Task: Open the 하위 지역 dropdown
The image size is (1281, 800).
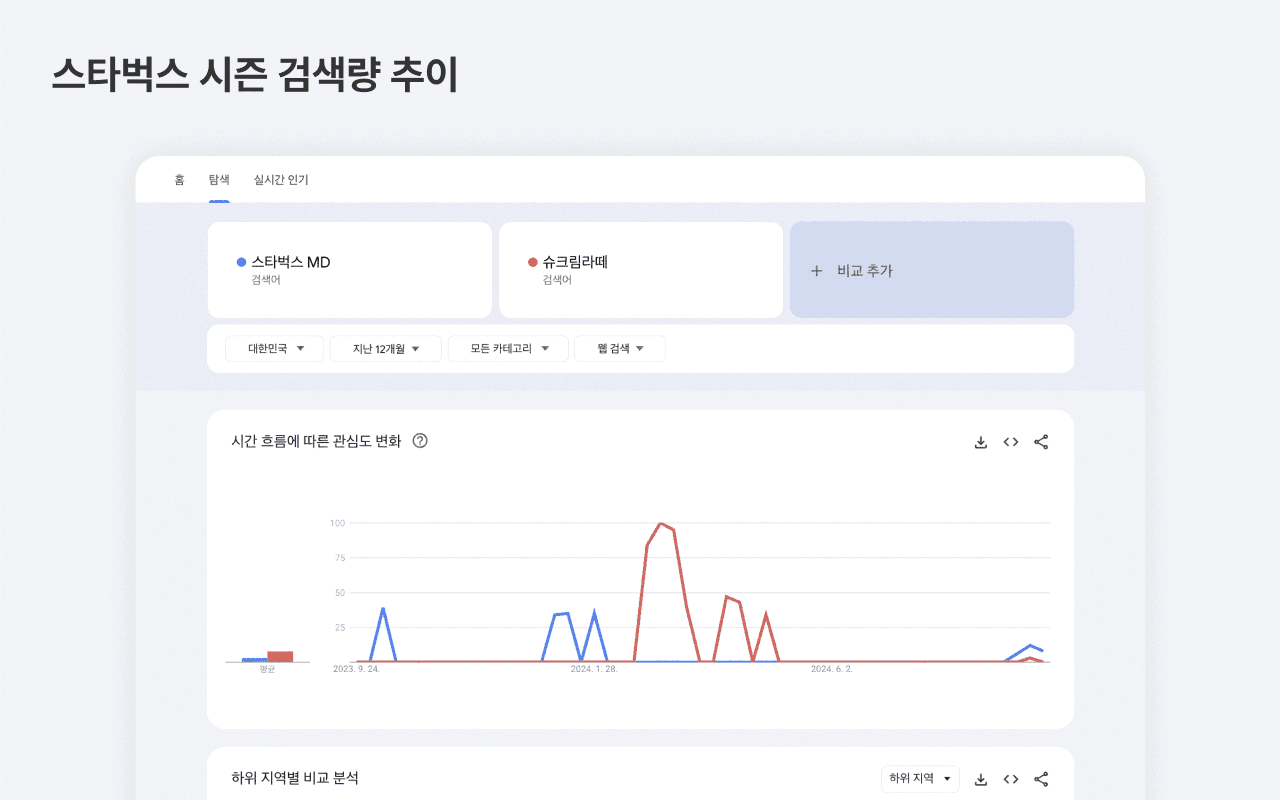Action: [x=920, y=779]
